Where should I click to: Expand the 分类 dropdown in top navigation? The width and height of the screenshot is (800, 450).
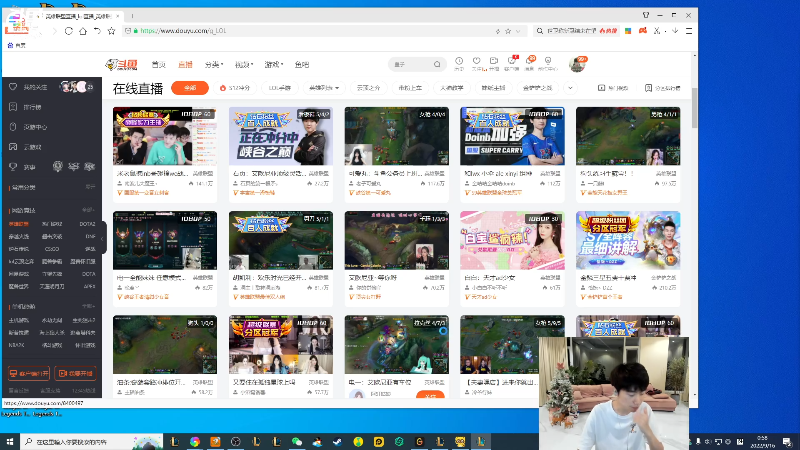click(x=214, y=65)
